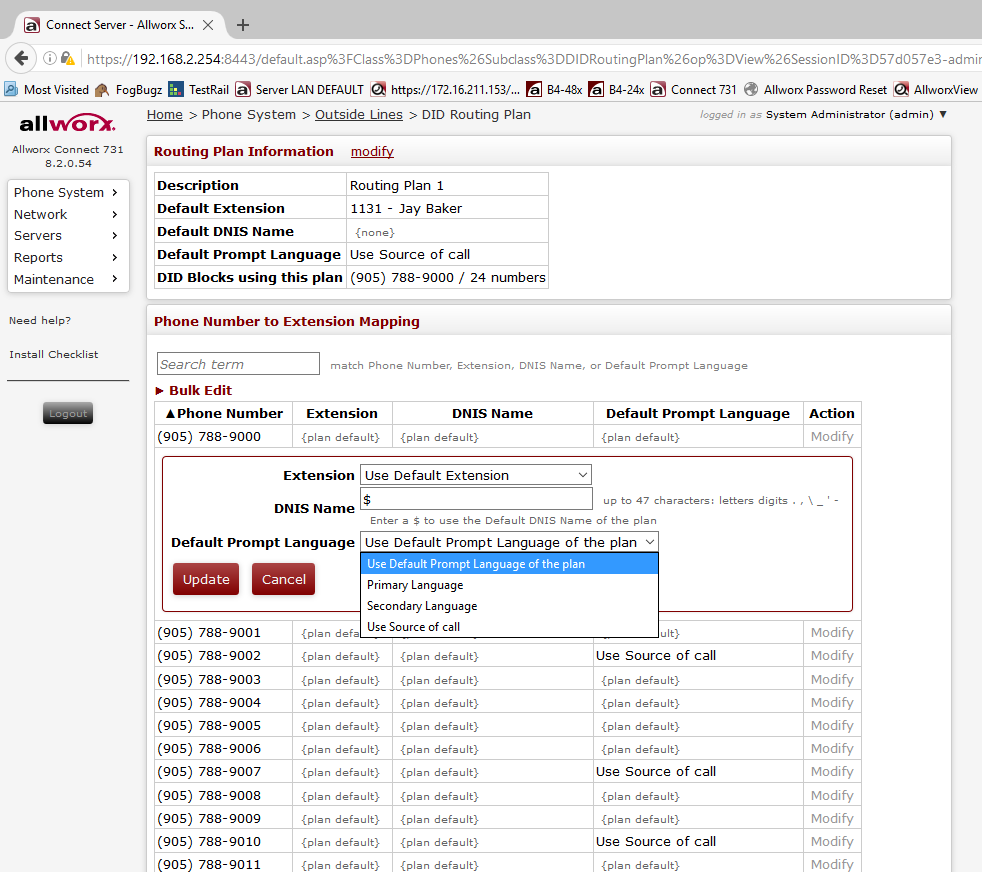Screen dimensions: 982x872
Task: Close the Connect Server tab
Action: pos(208,25)
